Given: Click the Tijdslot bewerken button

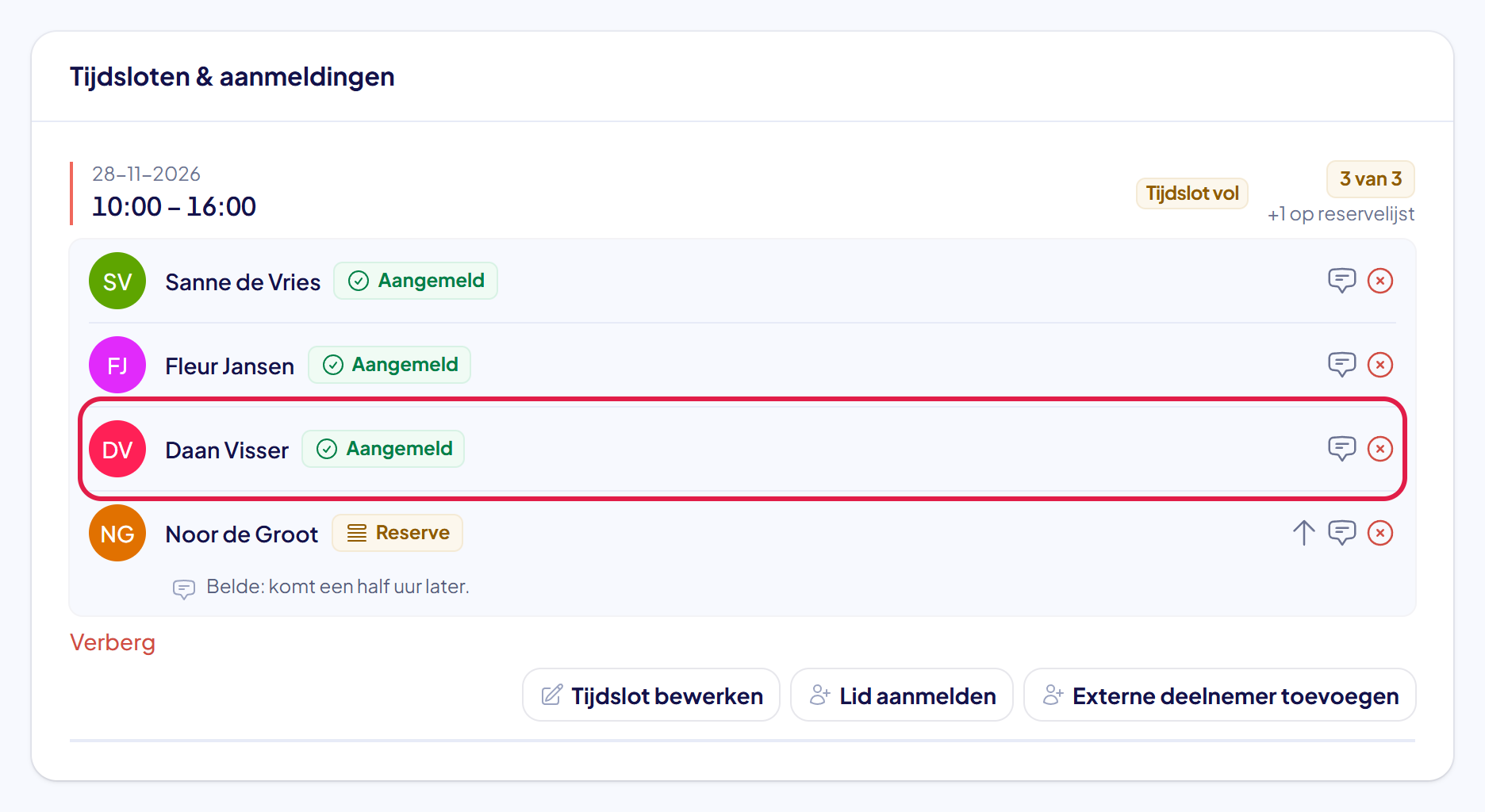Looking at the screenshot, I should pos(651,695).
